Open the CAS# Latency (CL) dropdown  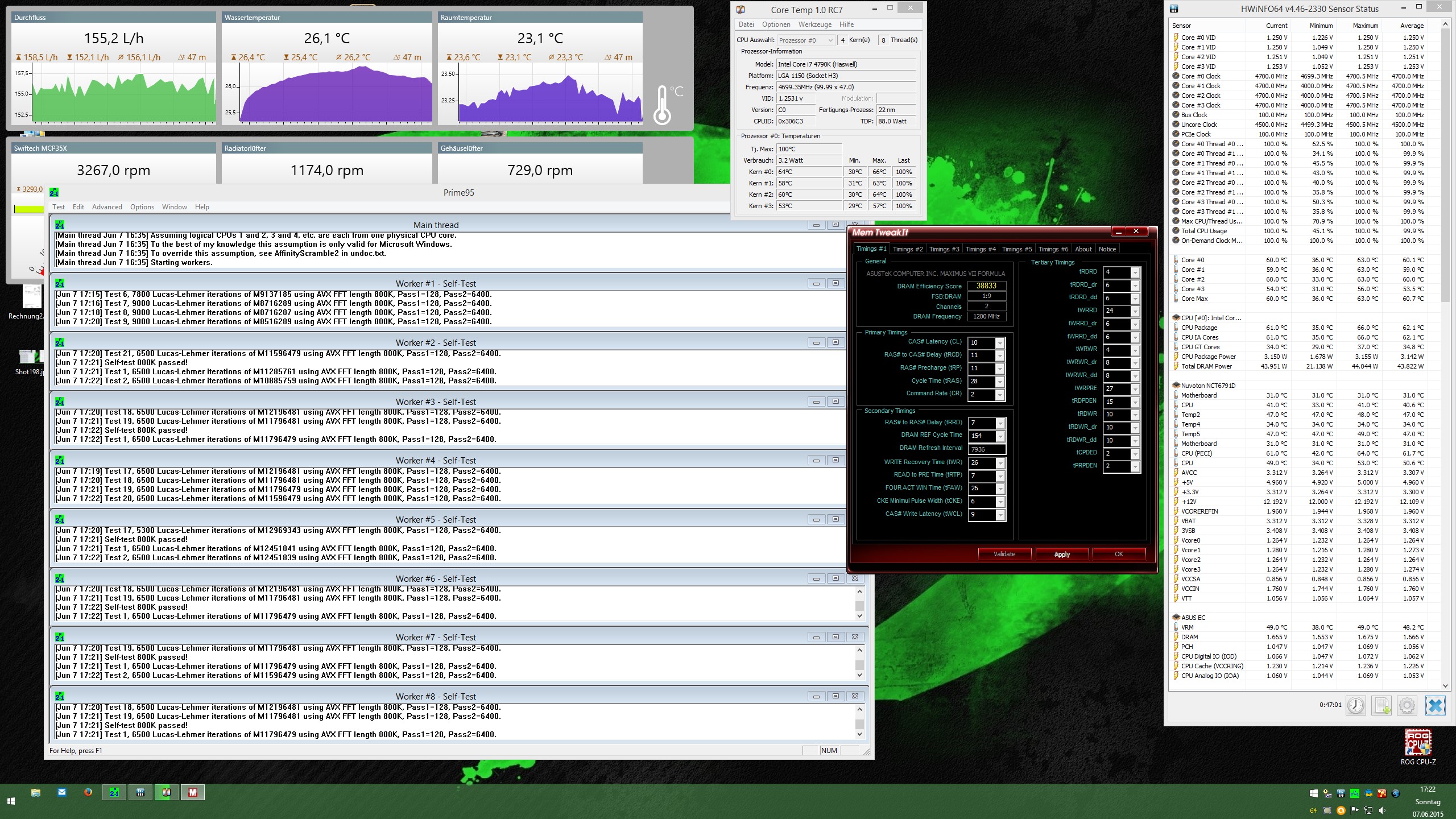[1000, 342]
